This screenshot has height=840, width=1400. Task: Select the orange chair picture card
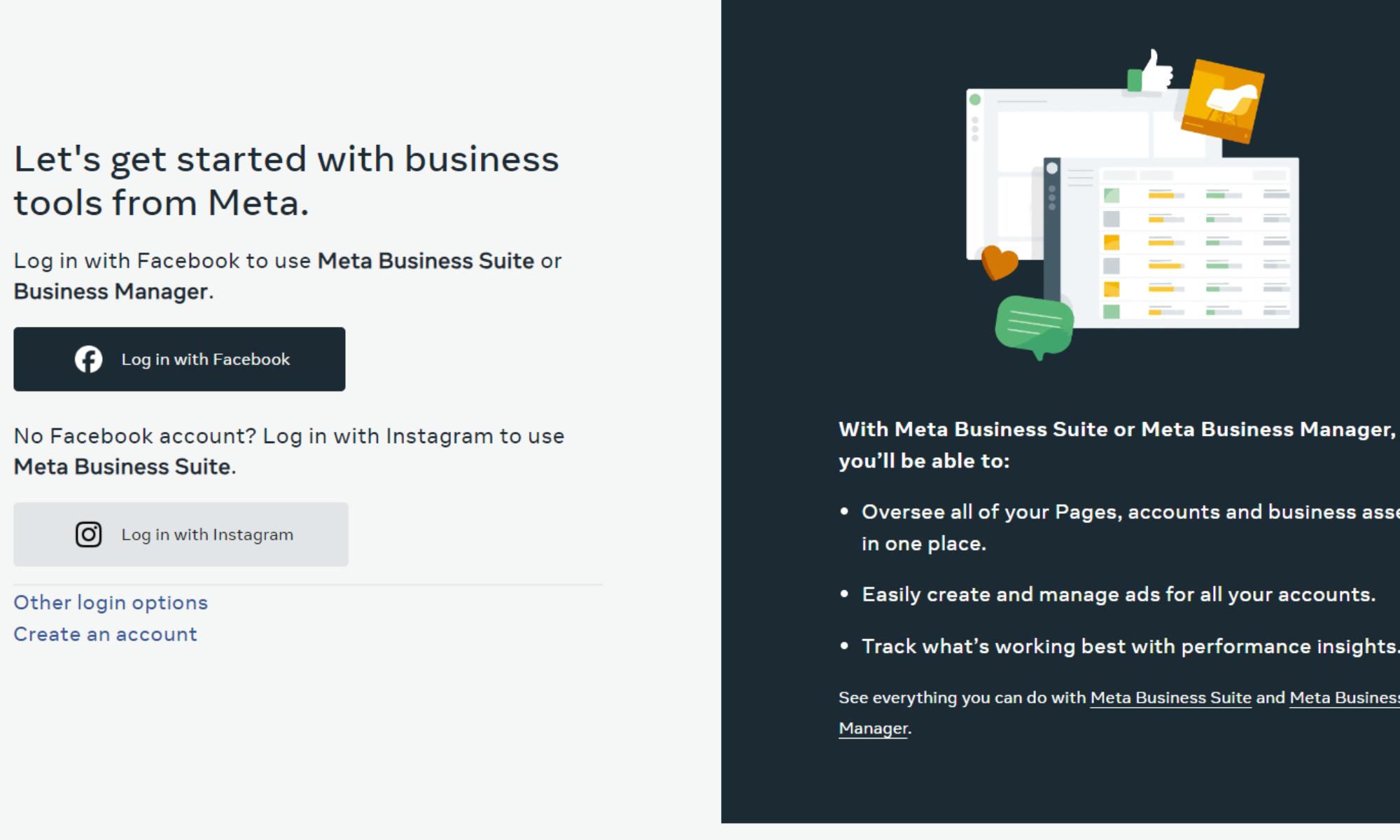(x=1222, y=101)
